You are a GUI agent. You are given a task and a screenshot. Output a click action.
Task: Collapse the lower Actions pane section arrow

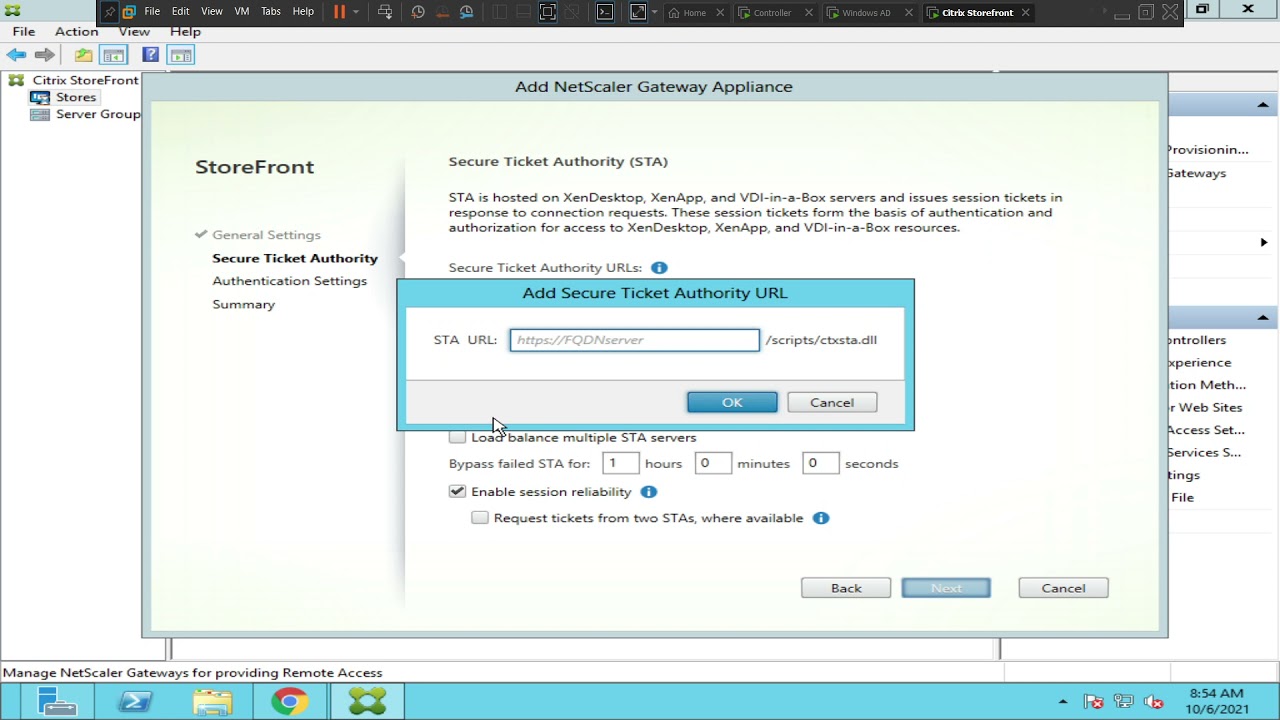click(x=1263, y=318)
